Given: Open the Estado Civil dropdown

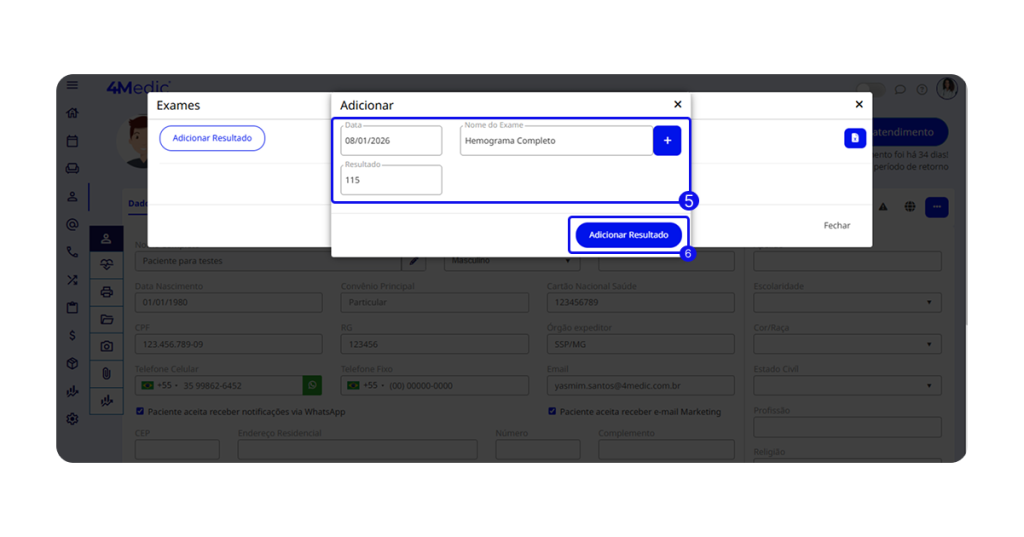Looking at the screenshot, I should click(846, 385).
